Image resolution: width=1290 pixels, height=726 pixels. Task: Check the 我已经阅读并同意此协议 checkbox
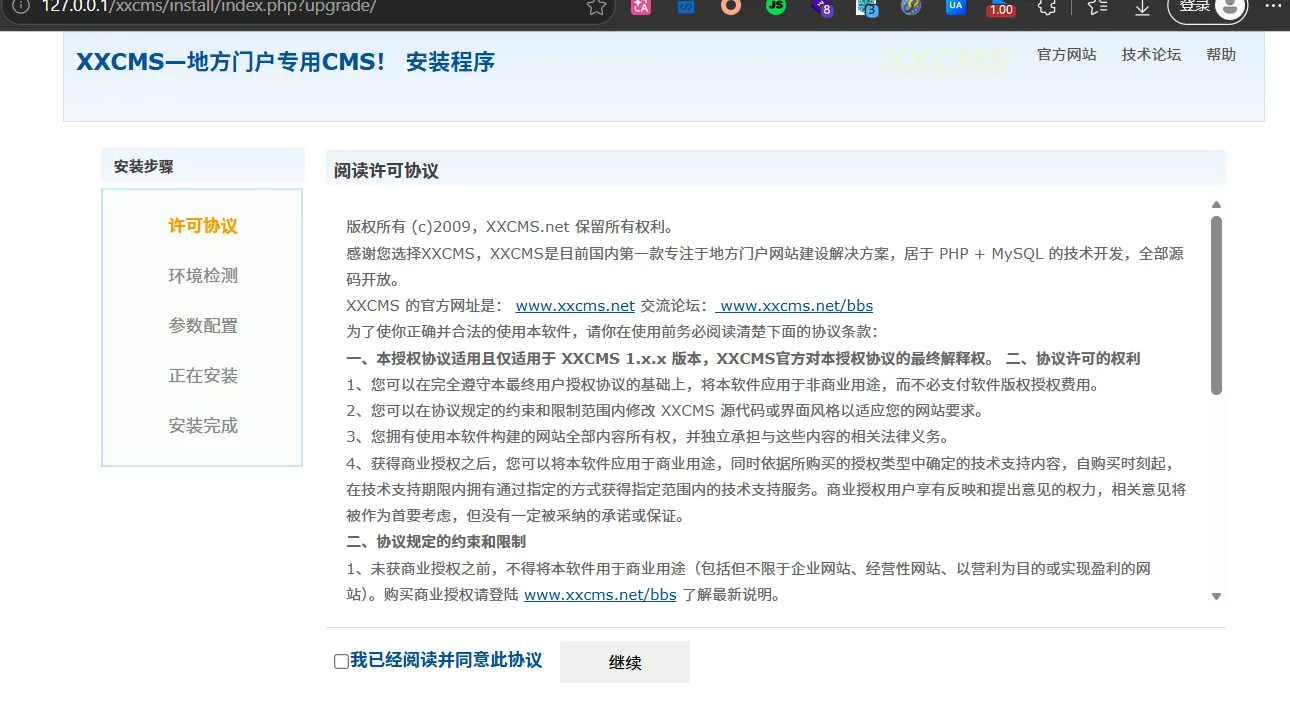pos(341,661)
